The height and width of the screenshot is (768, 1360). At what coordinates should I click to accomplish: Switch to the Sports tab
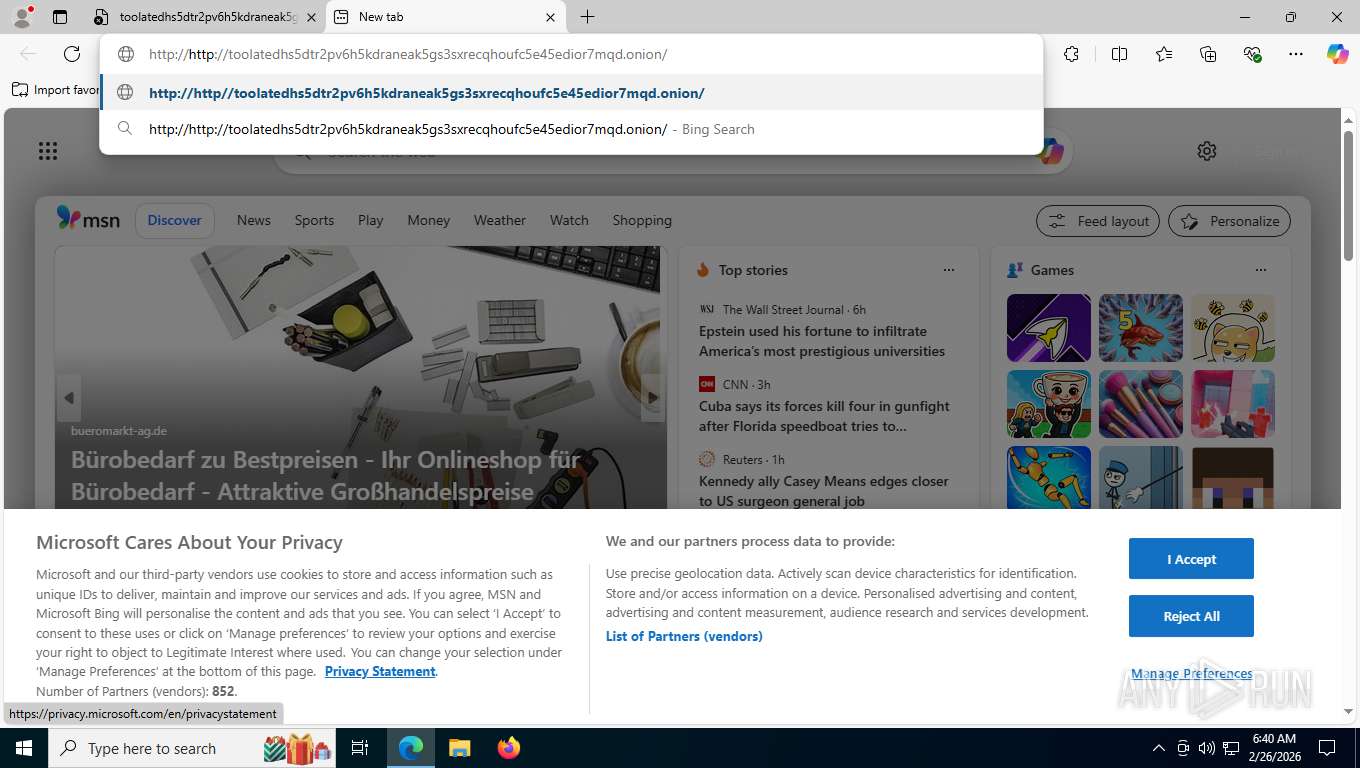point(314,220)
